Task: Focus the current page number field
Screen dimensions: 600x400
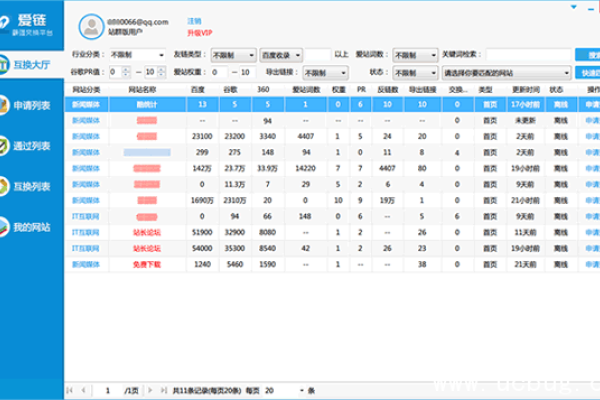Action: (108, 390)
